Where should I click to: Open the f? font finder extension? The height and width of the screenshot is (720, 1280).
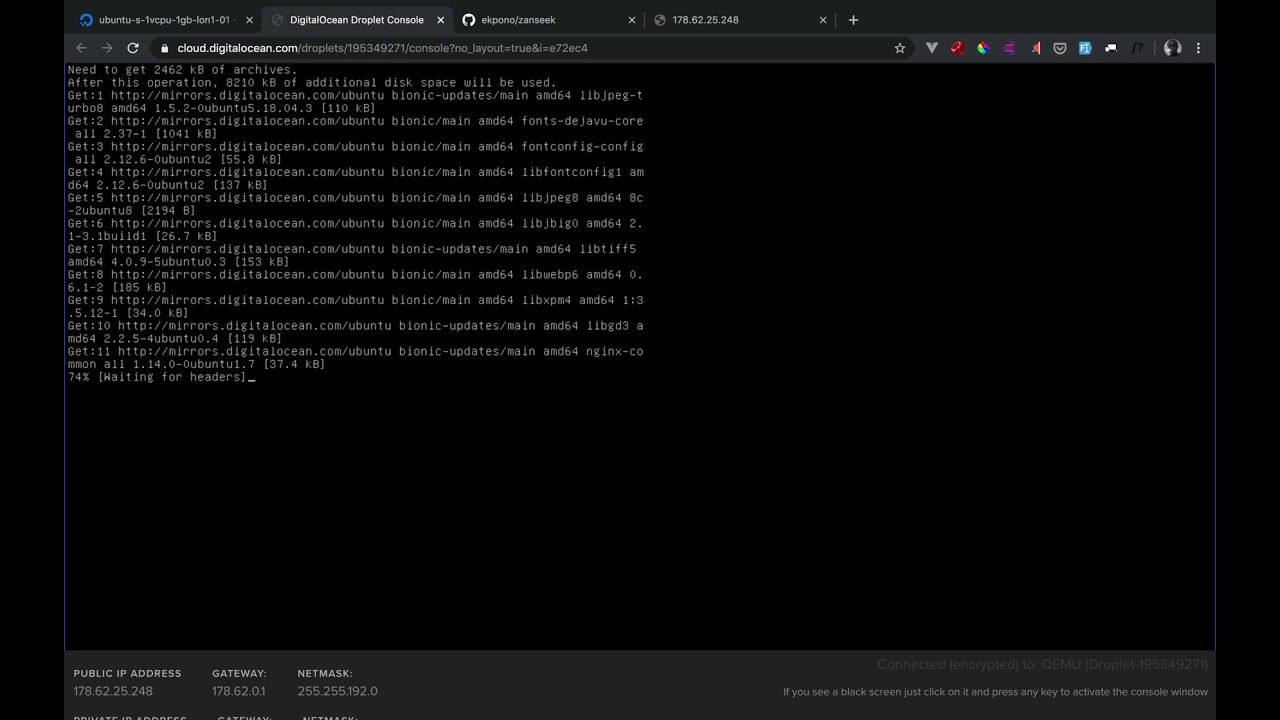[1137, 48]
